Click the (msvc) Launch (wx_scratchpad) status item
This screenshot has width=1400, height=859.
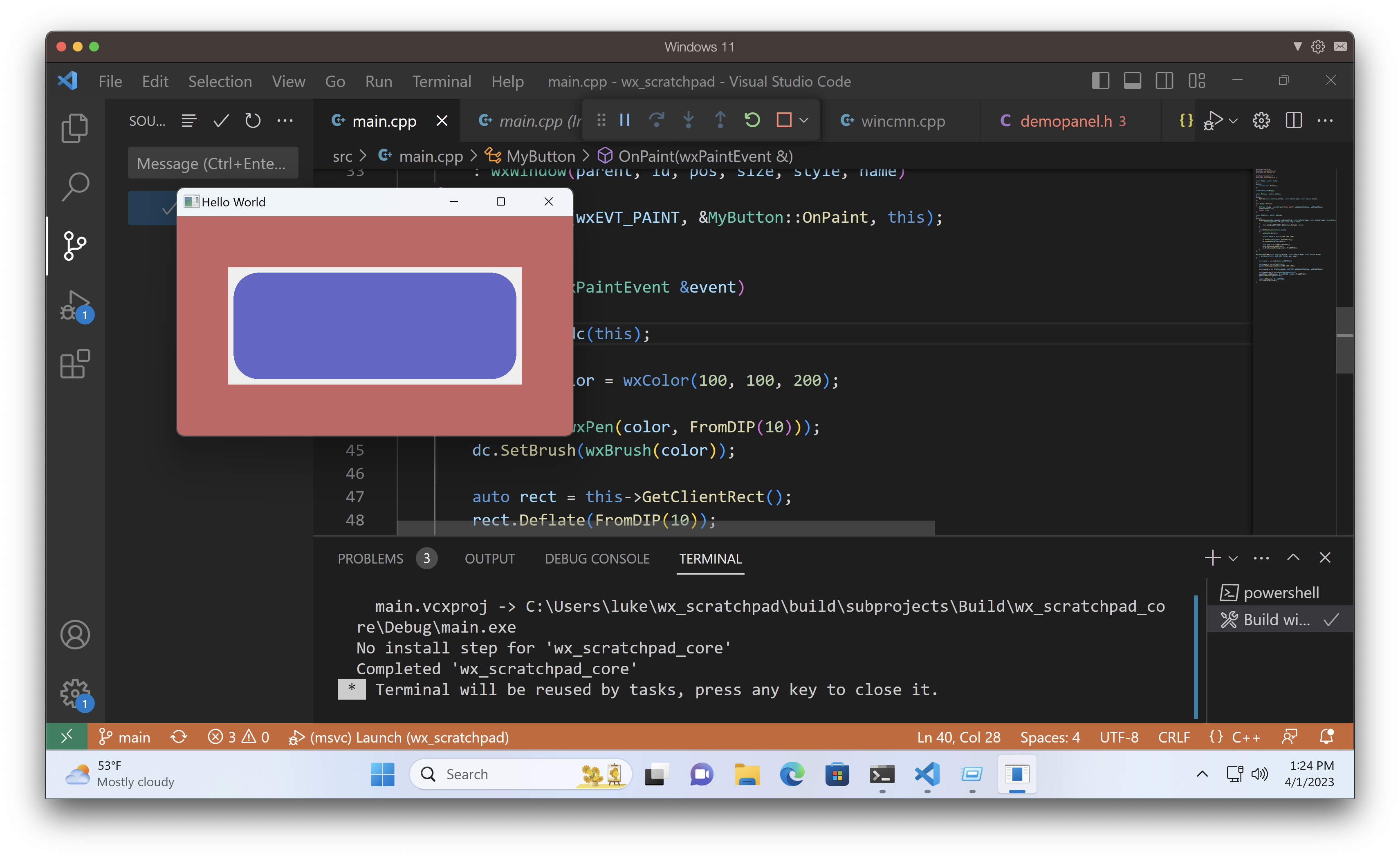click(x=398, y=737)
